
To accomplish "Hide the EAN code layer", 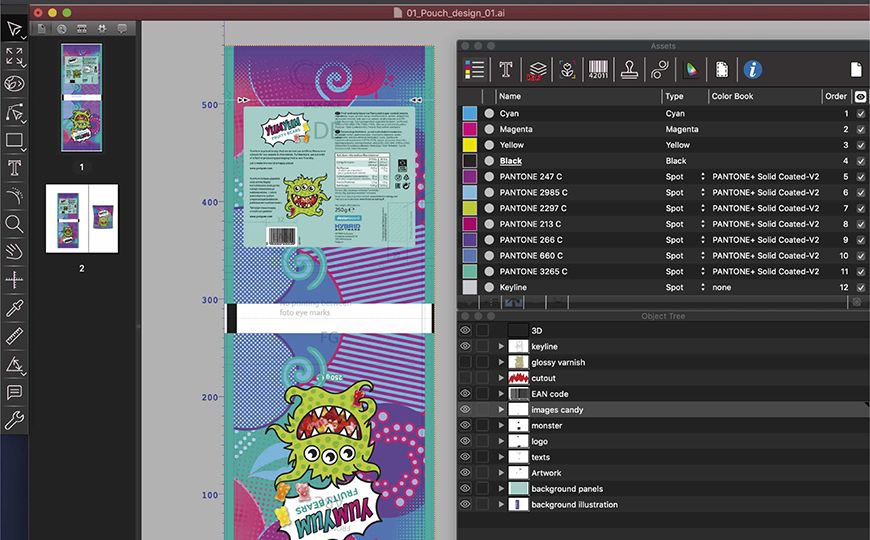I will 465,393.
